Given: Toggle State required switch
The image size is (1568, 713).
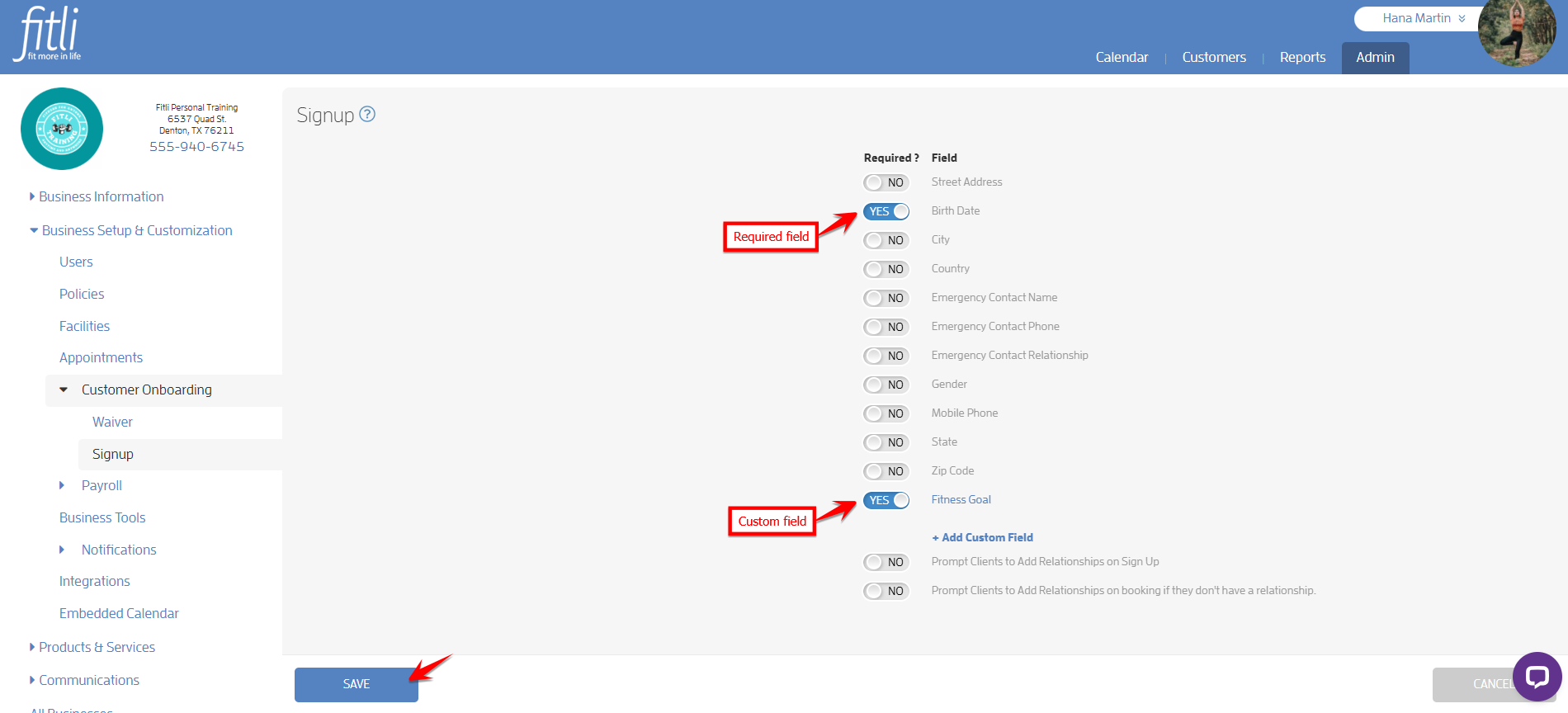Looking at the screenshot, I should [886, 442].
